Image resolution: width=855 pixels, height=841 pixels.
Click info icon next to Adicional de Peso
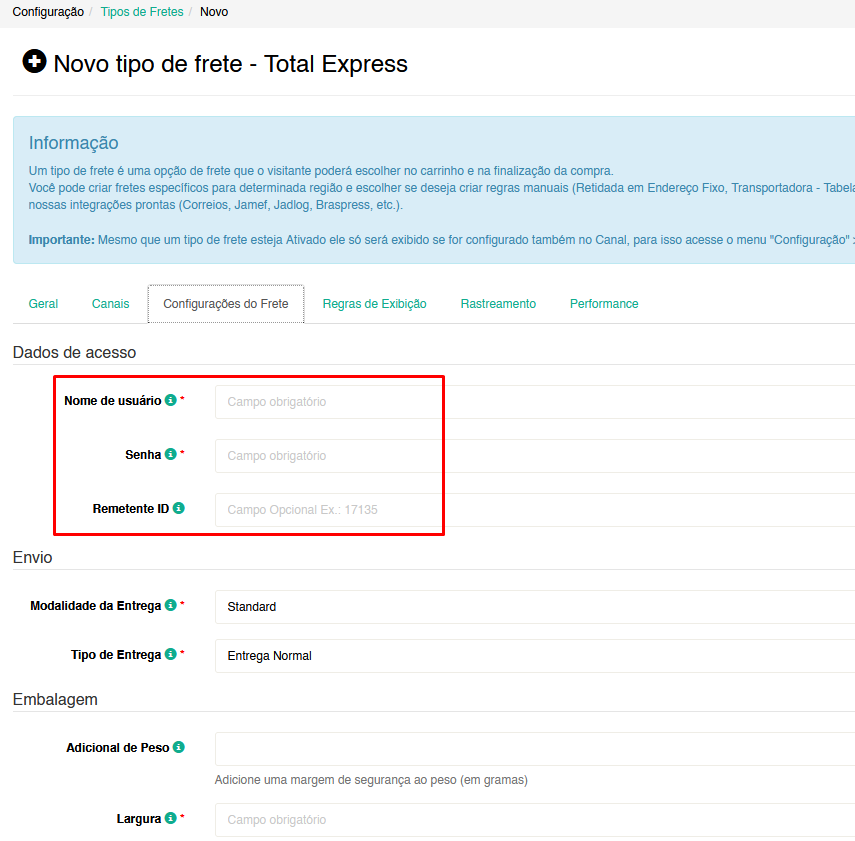[179, 747]
